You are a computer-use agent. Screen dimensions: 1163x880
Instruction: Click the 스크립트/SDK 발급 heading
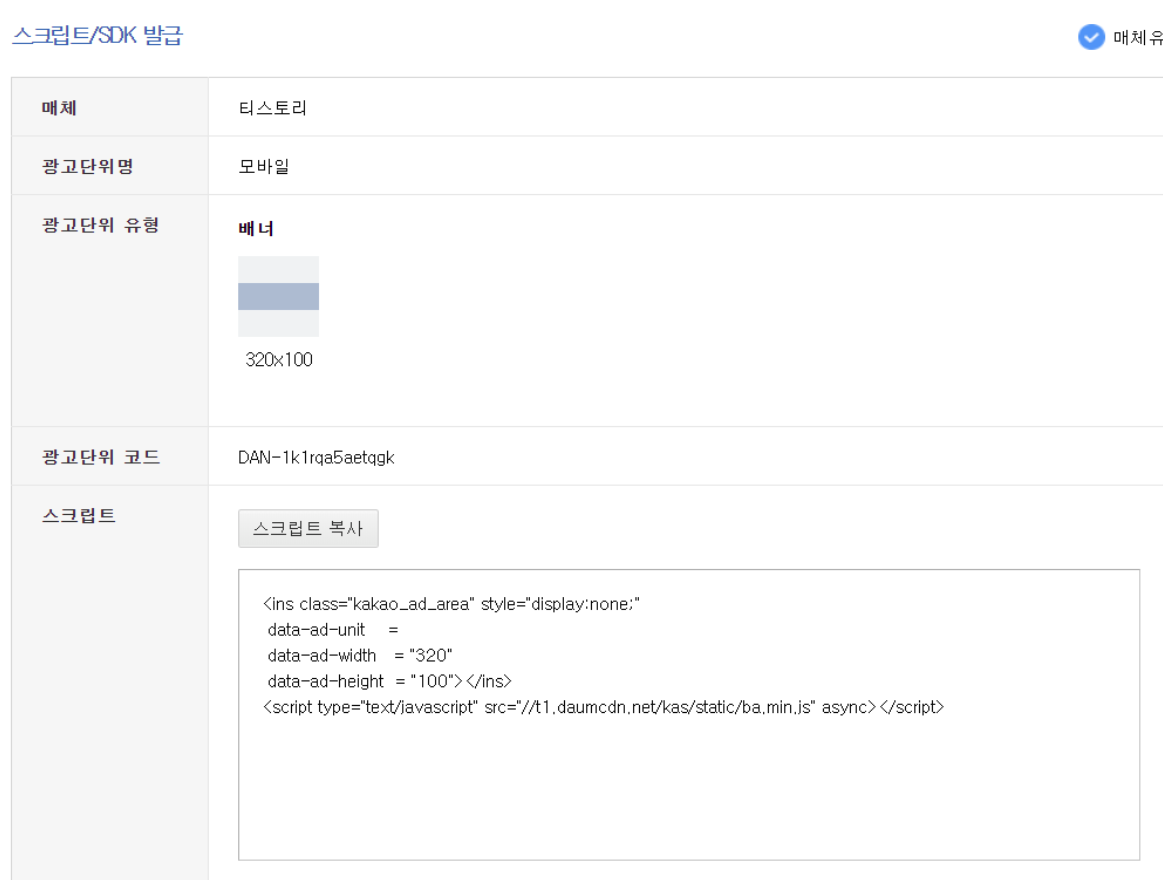tap(97, 35)
